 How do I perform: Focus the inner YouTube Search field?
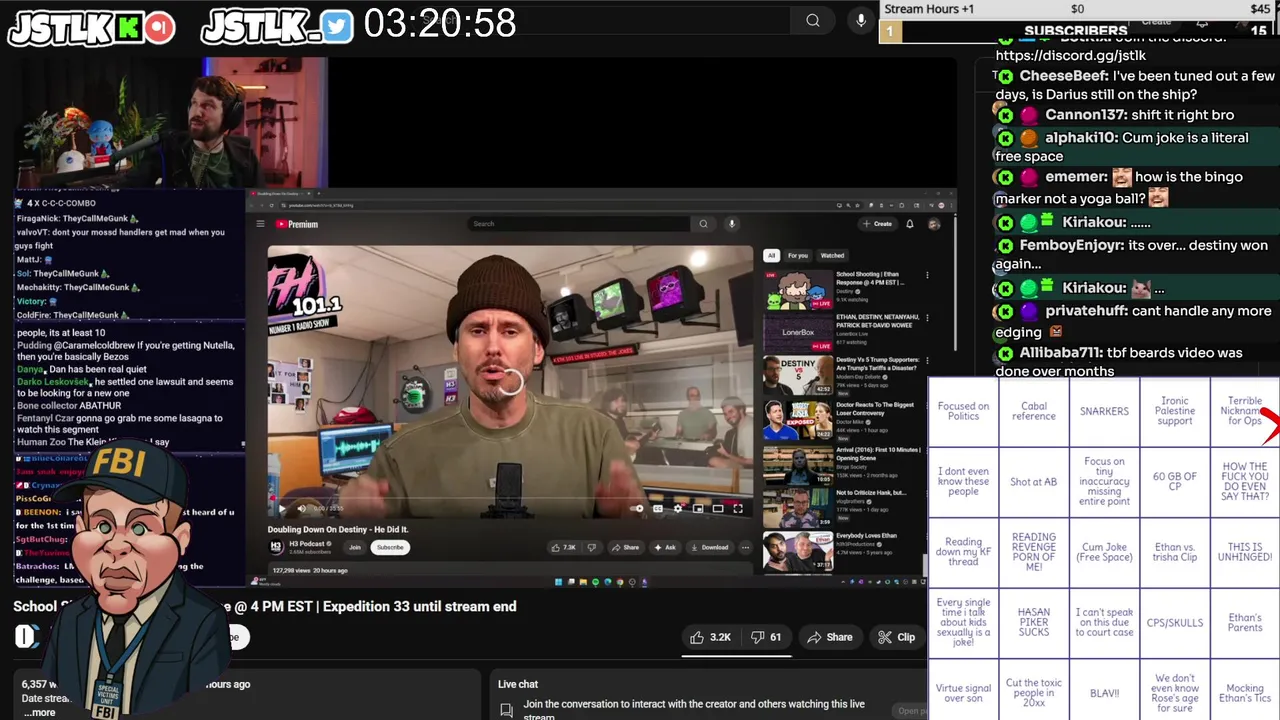tap(580, 224)
